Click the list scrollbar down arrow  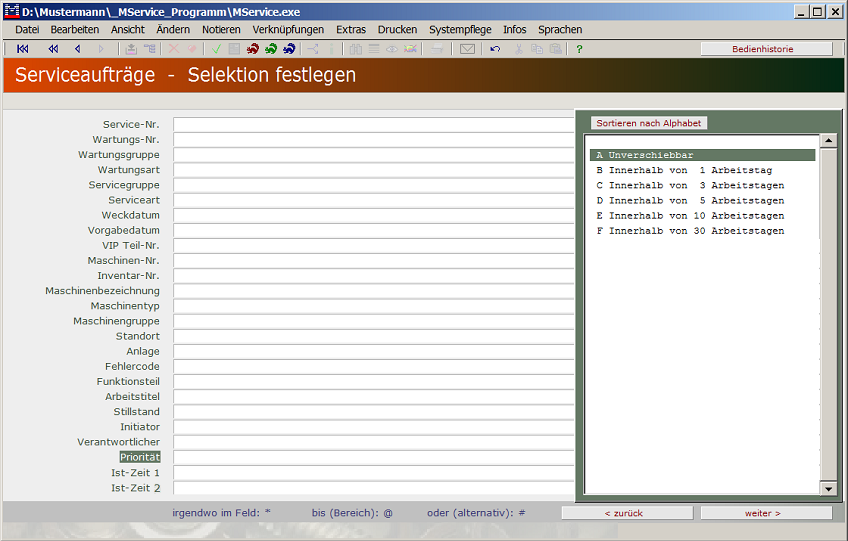[828, 488]
